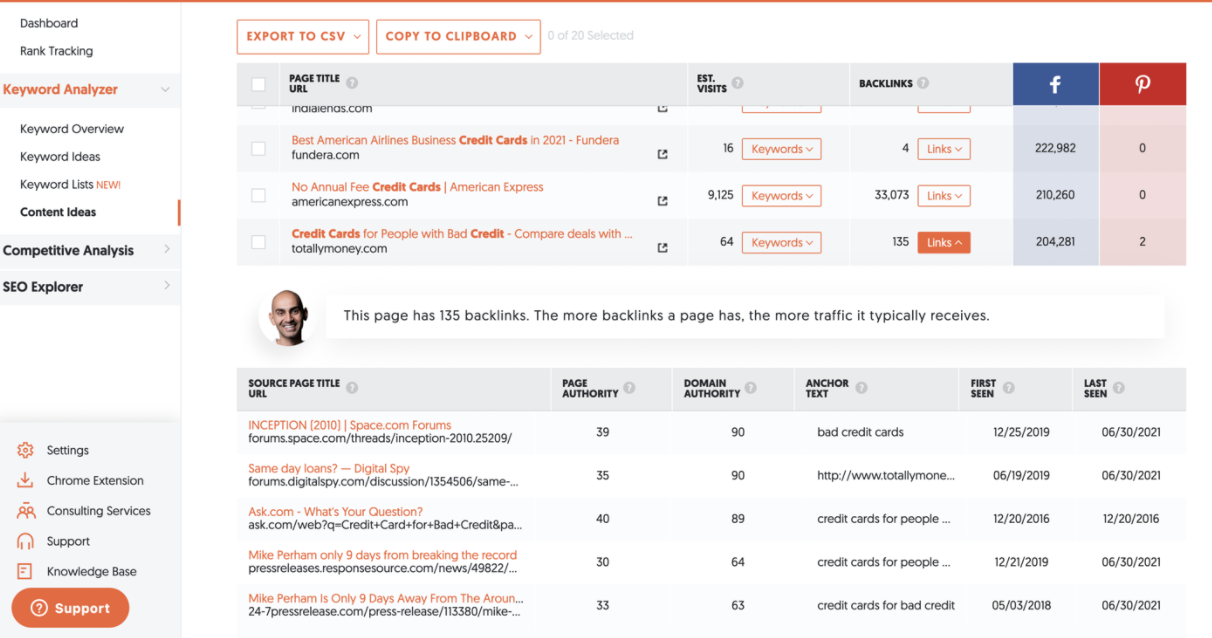Click the orange Support button
1212x638 pixels.
pos(70,608)
